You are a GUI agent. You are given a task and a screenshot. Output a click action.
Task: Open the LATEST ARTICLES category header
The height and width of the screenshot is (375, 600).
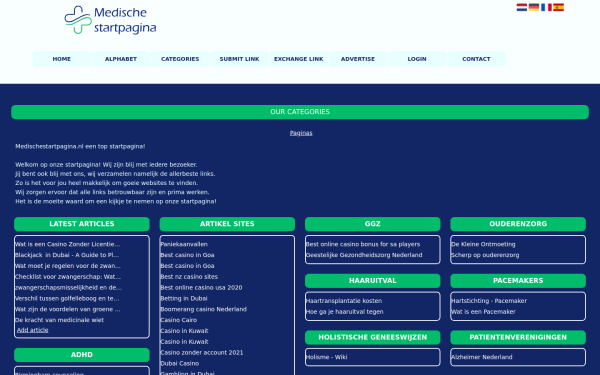(82, 224)
